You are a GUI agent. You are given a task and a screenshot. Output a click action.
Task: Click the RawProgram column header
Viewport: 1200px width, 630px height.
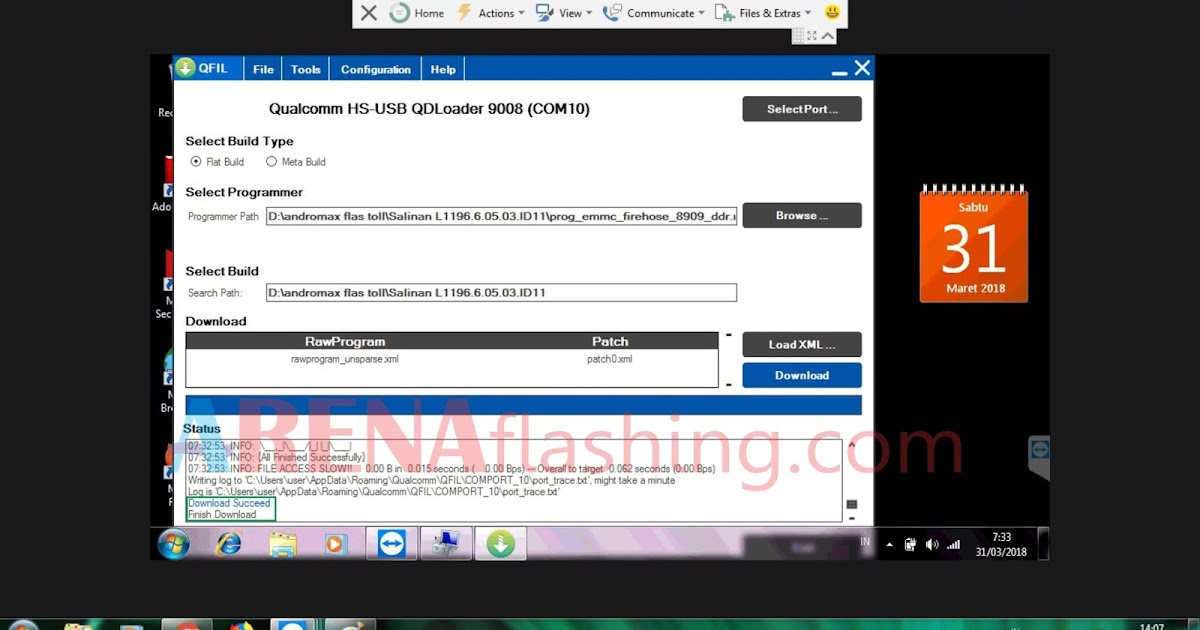tap(345, 341)
